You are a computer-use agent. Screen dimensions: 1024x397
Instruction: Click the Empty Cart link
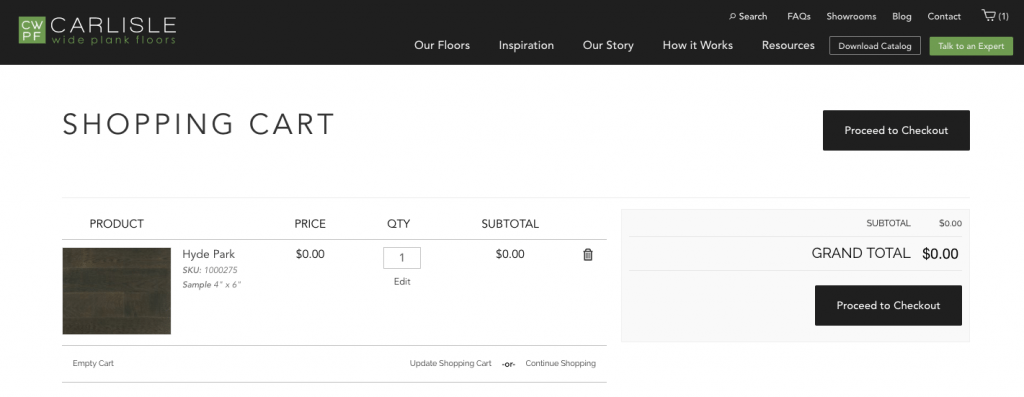point(93,363)
